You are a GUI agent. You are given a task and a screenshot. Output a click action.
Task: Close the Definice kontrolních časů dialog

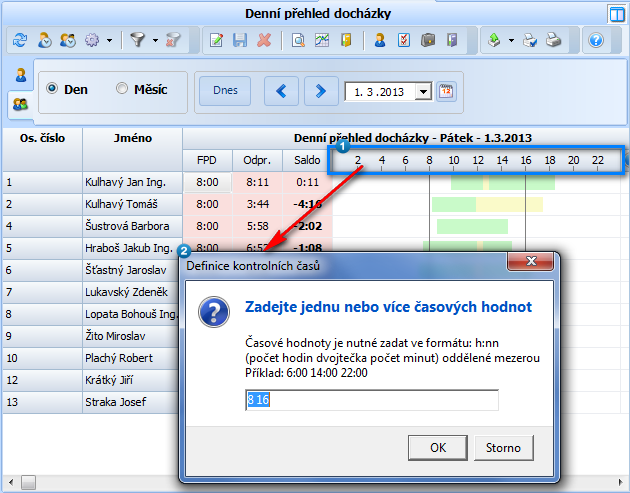click(x=531, y=262)
